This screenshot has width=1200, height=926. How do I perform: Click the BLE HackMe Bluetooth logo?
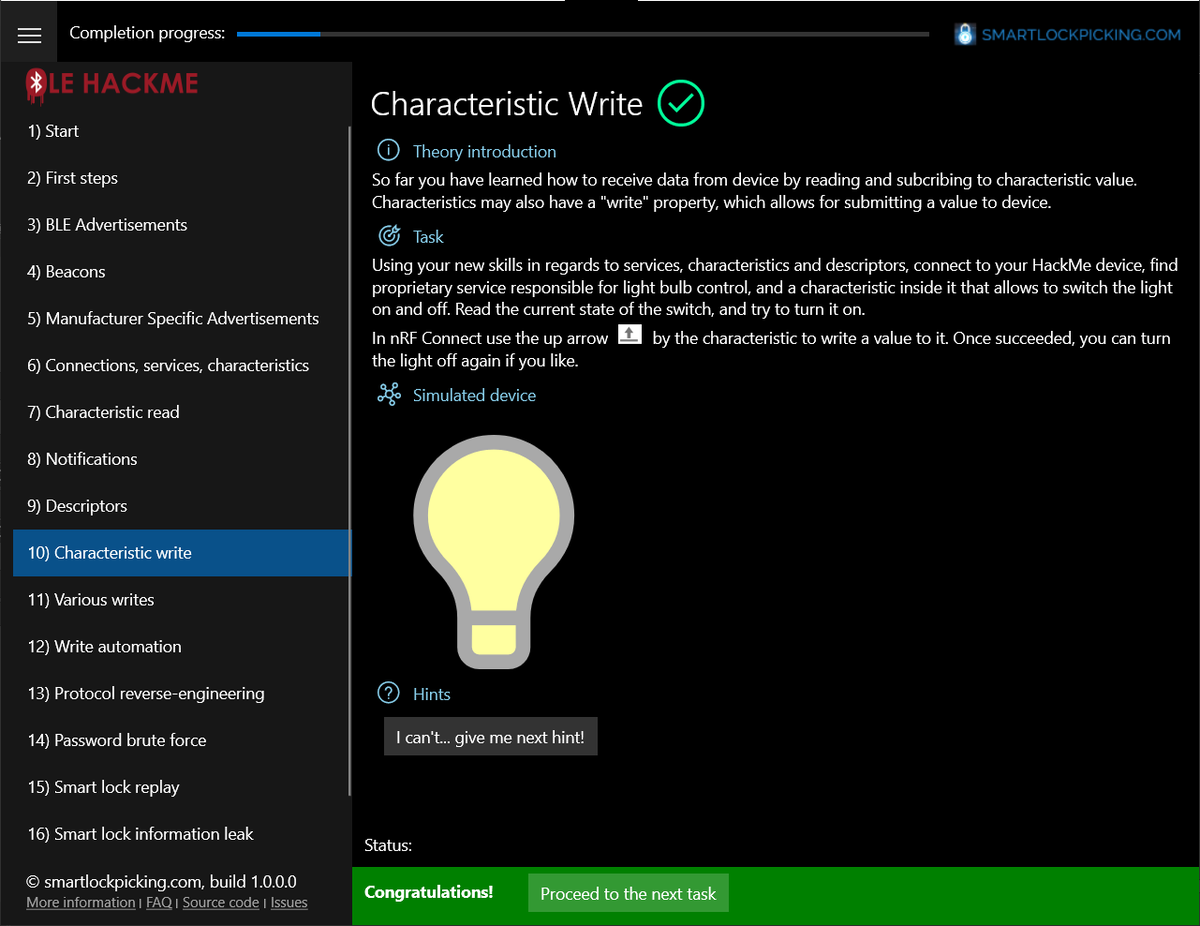tap(35, 85)
